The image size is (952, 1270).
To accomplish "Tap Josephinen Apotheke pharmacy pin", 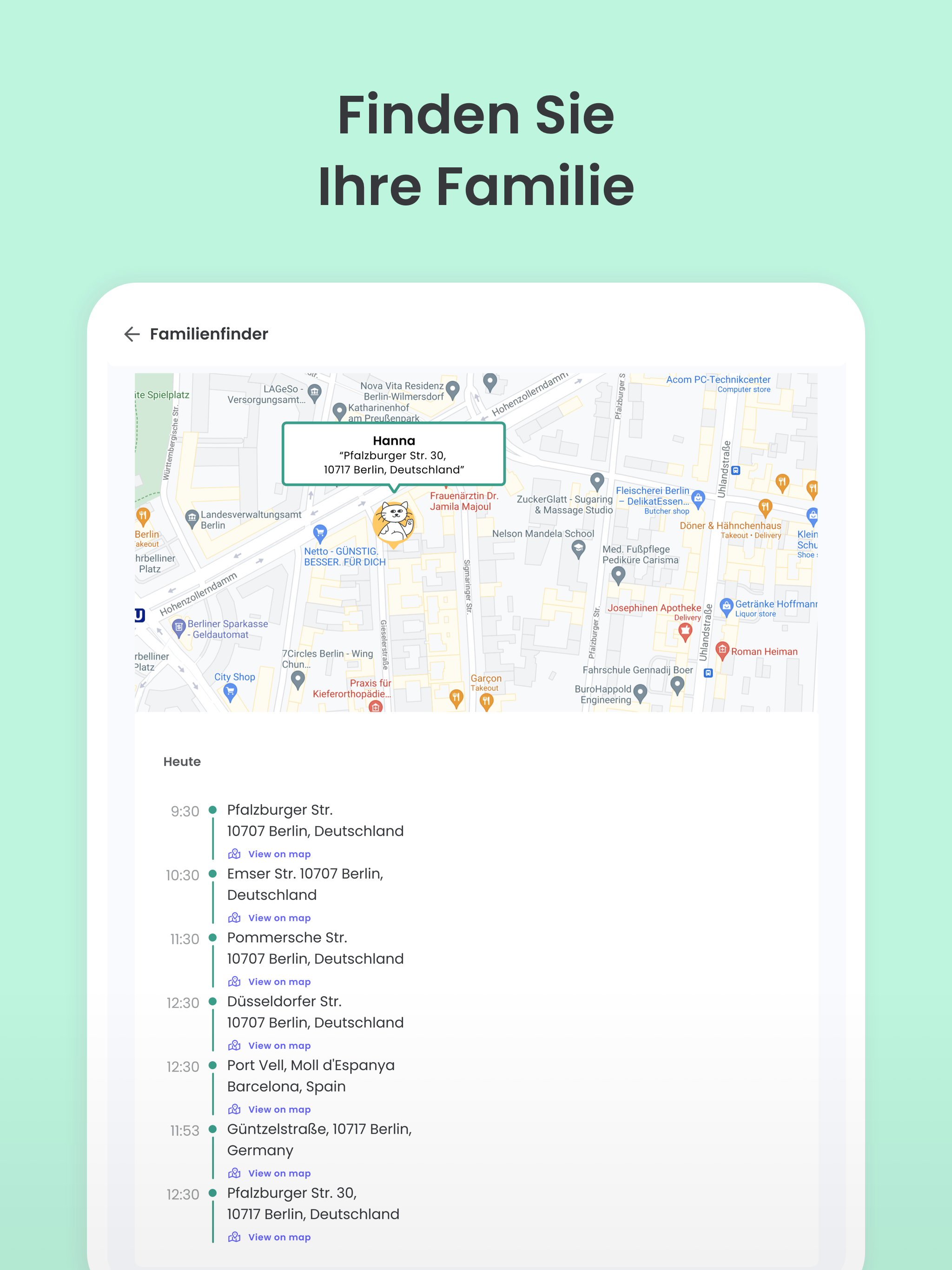I will (684, 633).
